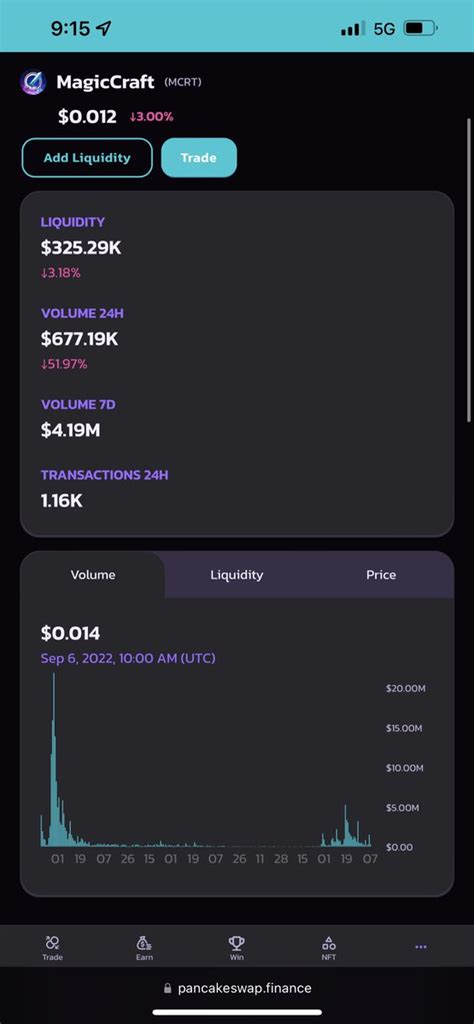Tap the battery icon in status bar

[x=421, y=29]
